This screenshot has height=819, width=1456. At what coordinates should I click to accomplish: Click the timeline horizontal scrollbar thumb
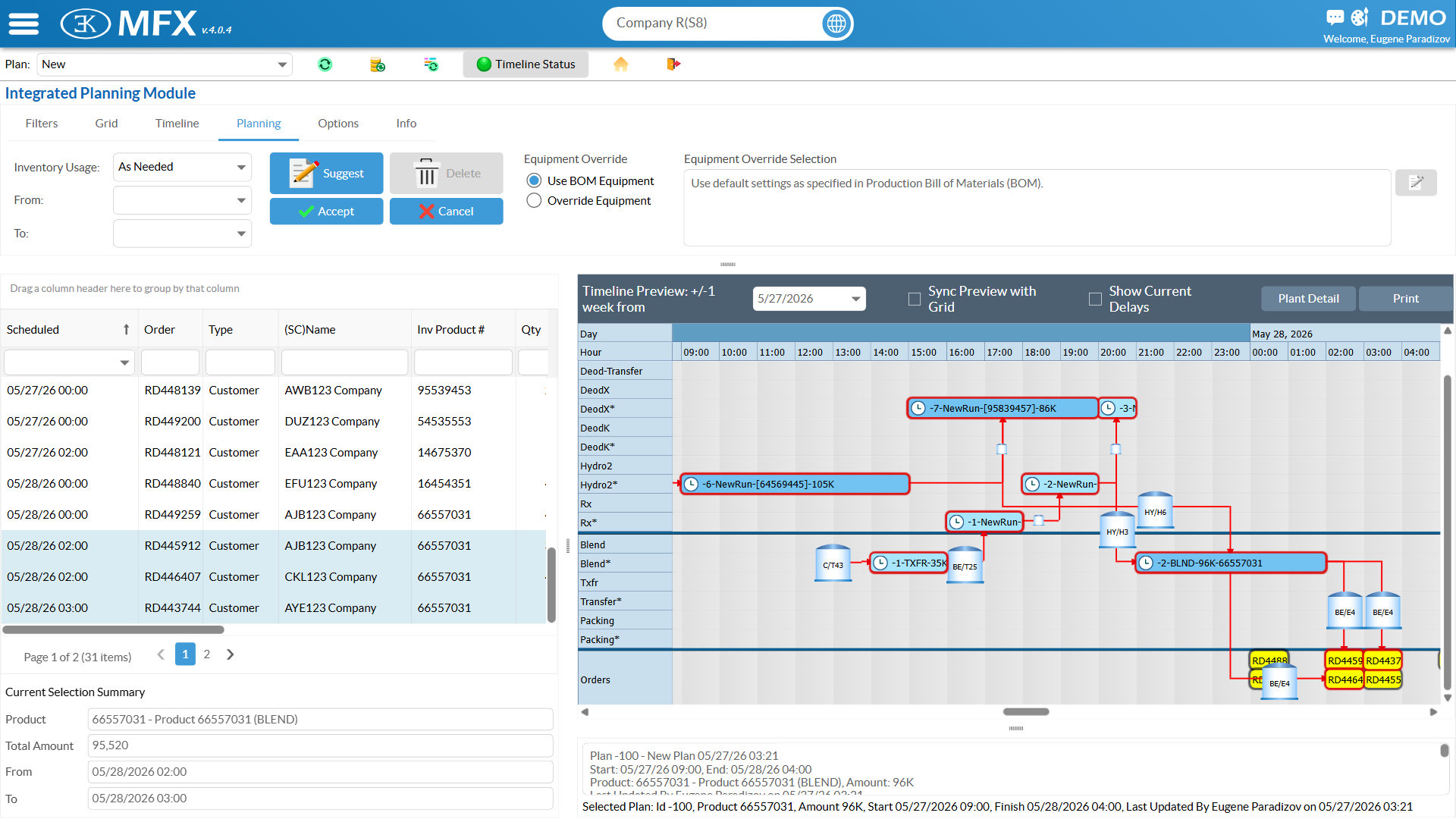1026,712
